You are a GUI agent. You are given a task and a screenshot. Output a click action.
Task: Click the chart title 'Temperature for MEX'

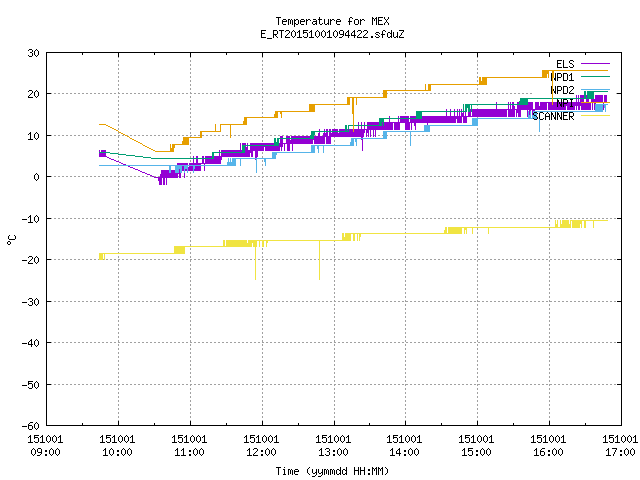[x=332, y=21]
